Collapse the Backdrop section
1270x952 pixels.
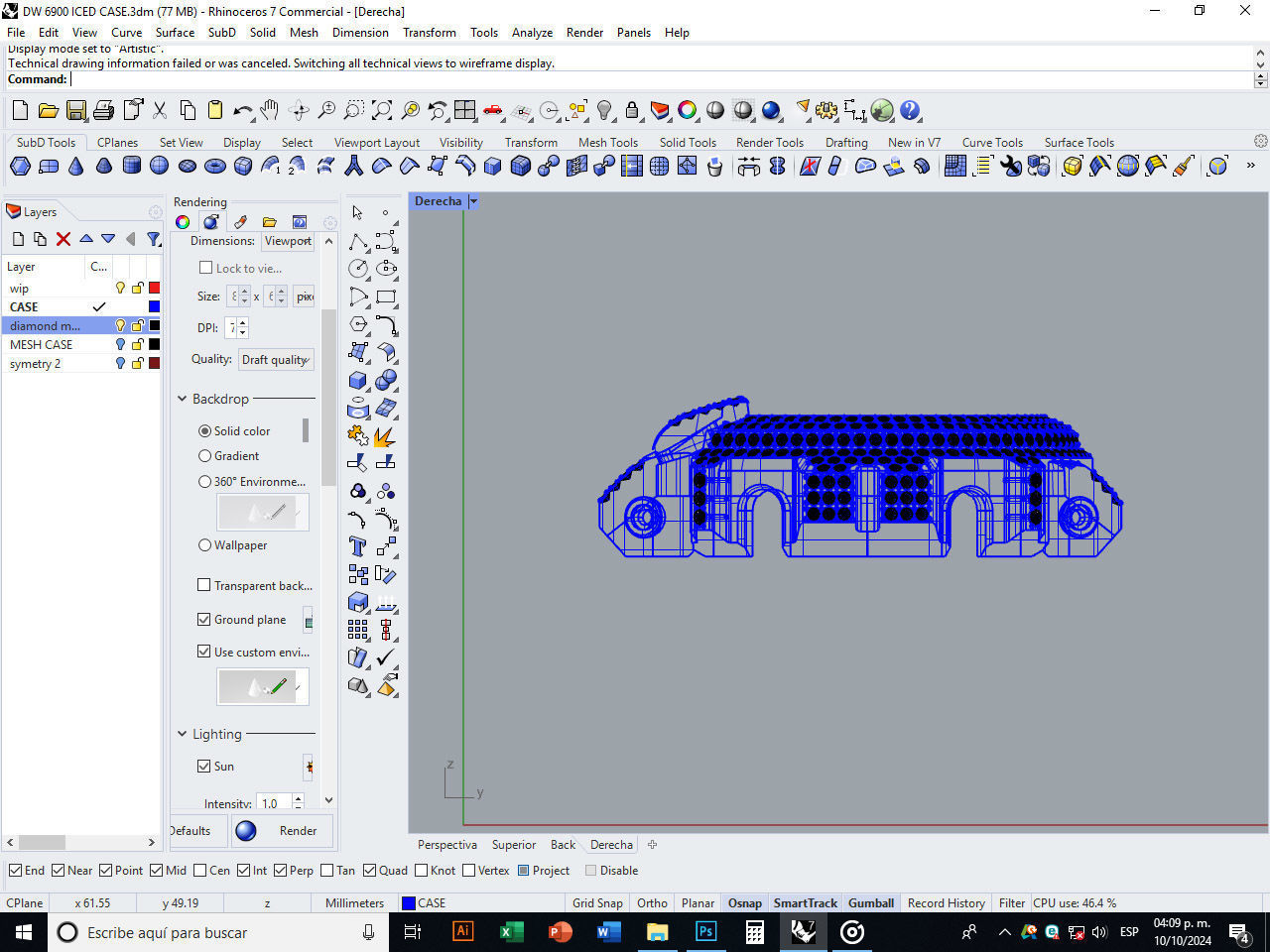[x=183, y=399]
